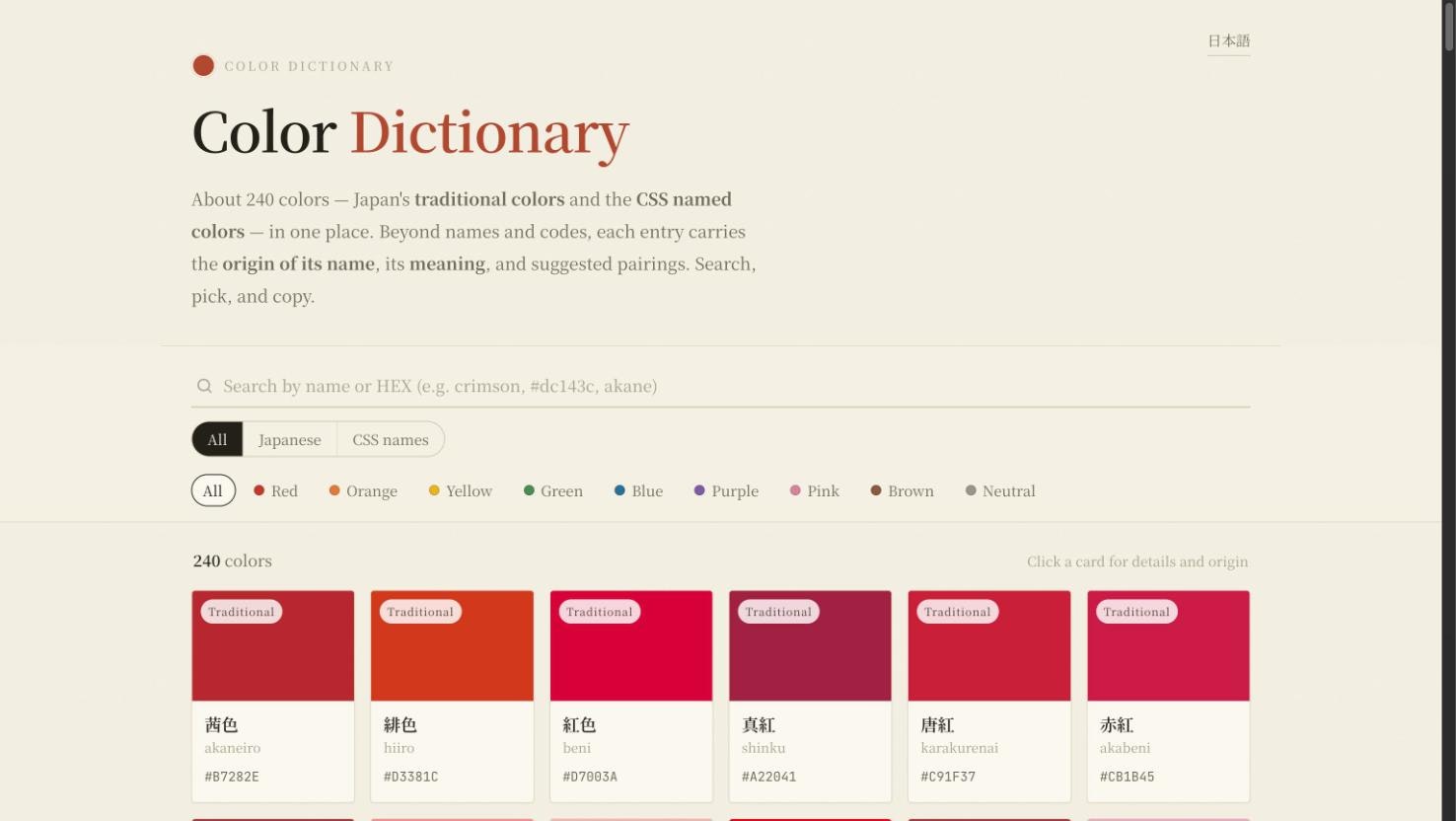Filter colors by Yellow
This screenshot has width=1456, height=821.
[461, 491]
